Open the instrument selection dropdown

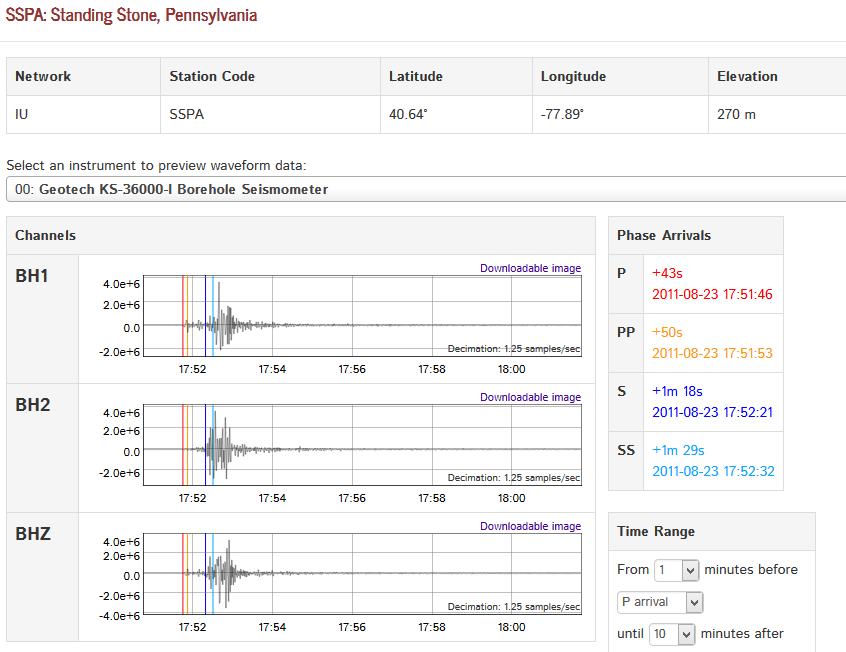pyautogui.click(x=425, y=189)
